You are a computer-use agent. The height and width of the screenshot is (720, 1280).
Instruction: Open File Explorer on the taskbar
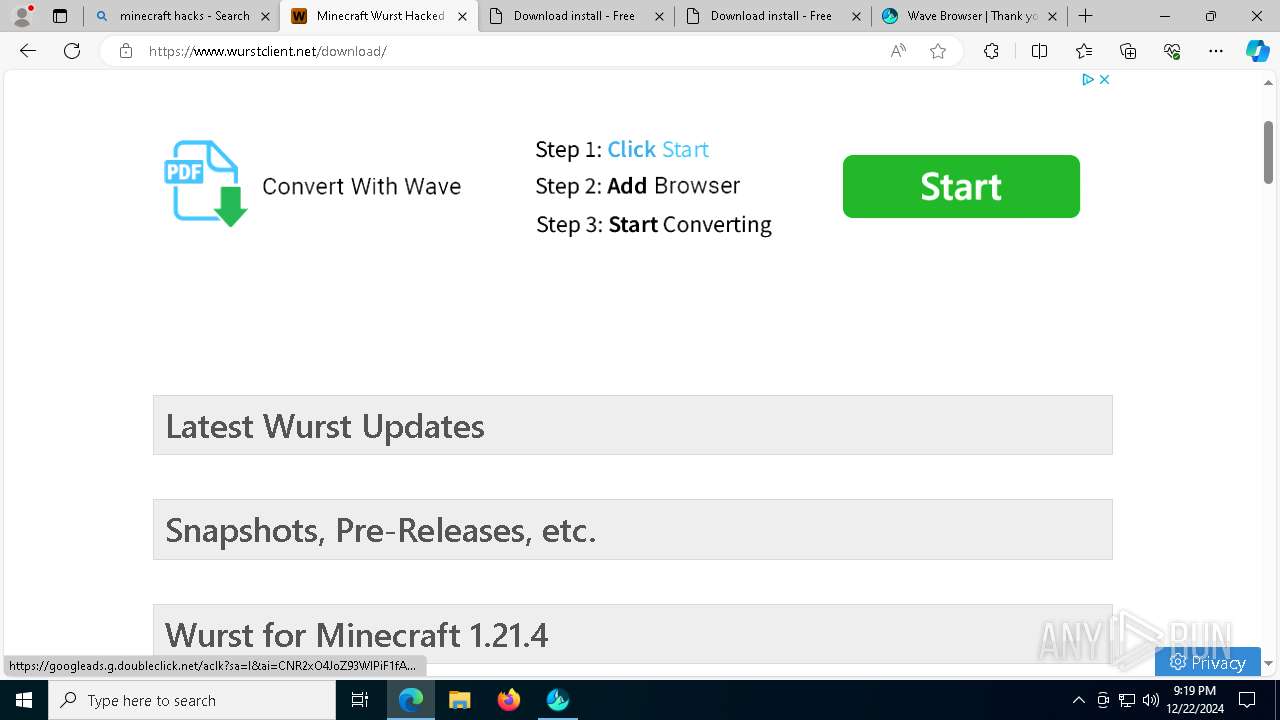pyautogui.click(x=460, y=700)
